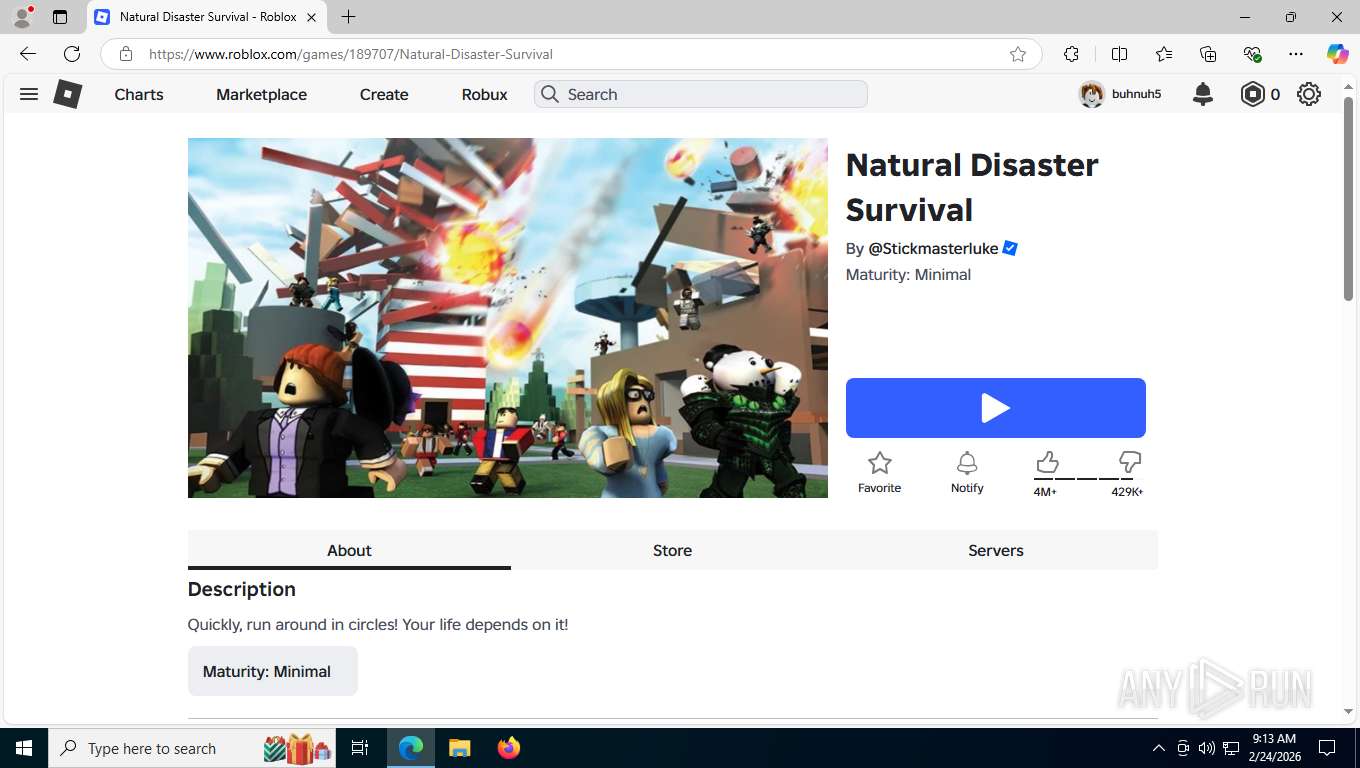Open Edge Settings and more menu
The width and height of the screenshot is (1360, 768).
(x=1296, y=54)
